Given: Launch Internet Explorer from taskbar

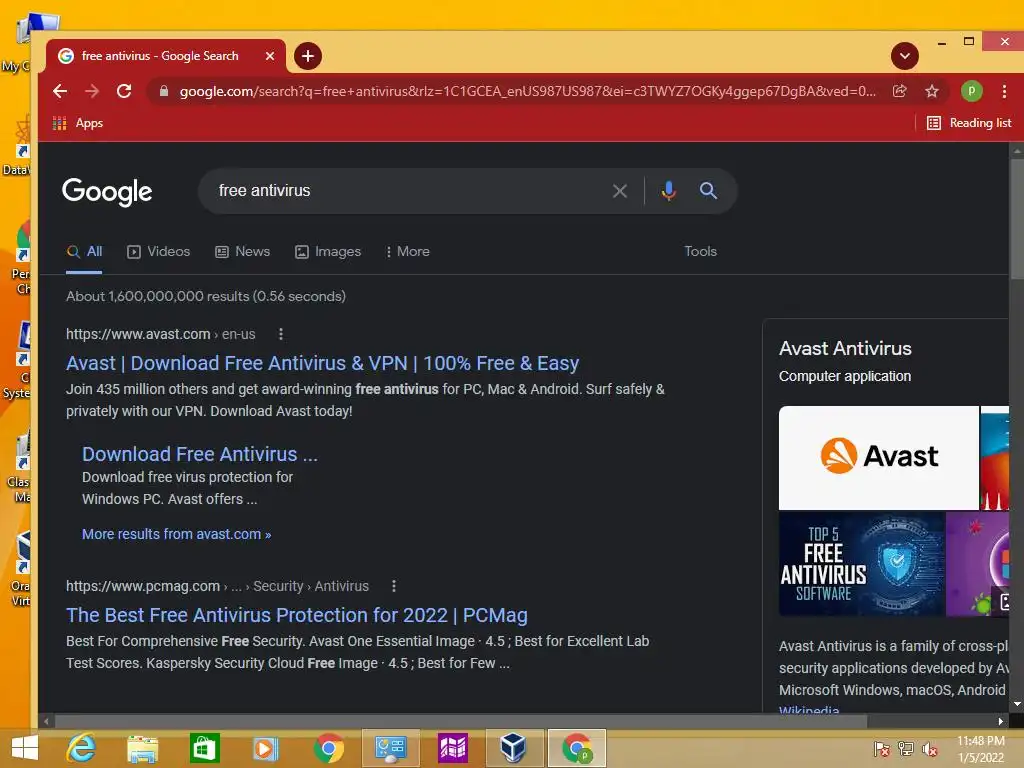Looking at the screenshot, I should (82, 748).
